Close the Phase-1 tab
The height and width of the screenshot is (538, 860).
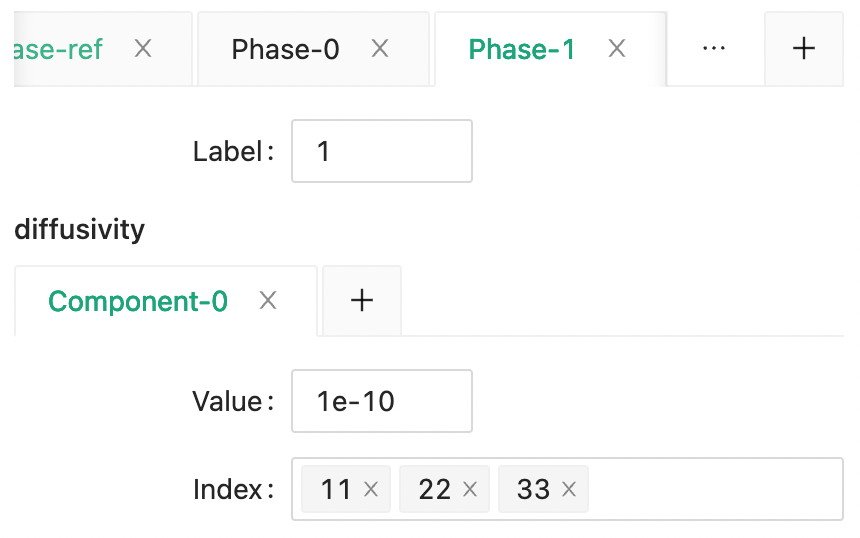(x=617, y=49)
